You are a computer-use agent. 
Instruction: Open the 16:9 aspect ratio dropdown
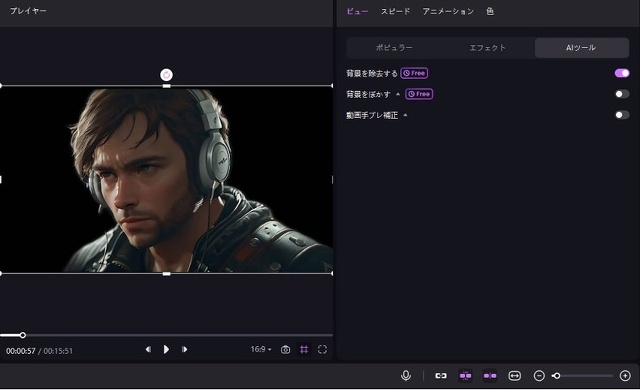[261, 350]
